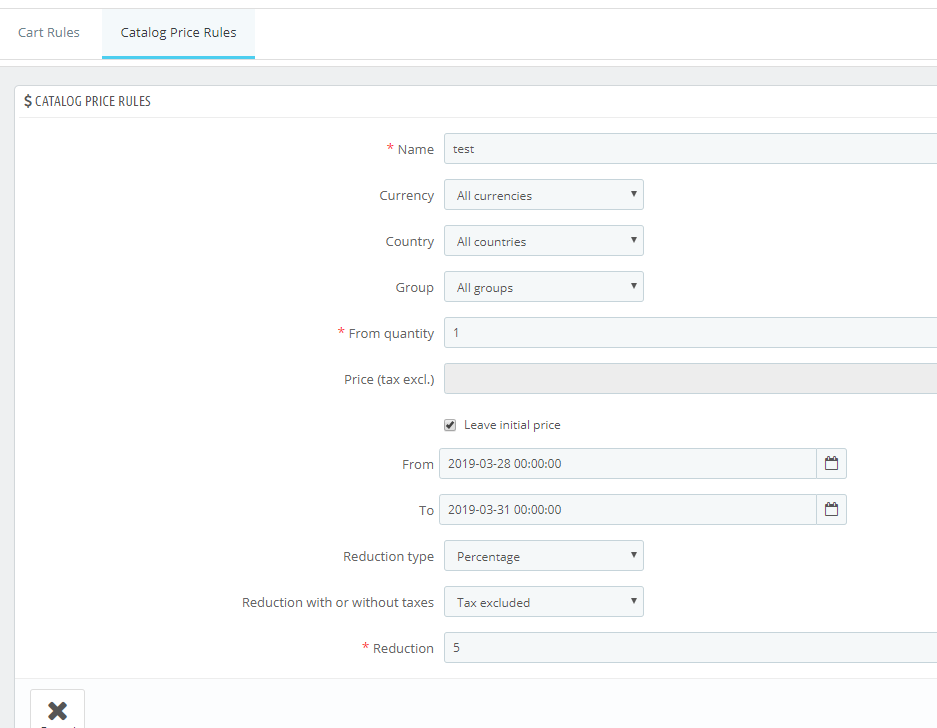Open the Group dropdown

tap(543, 287)
